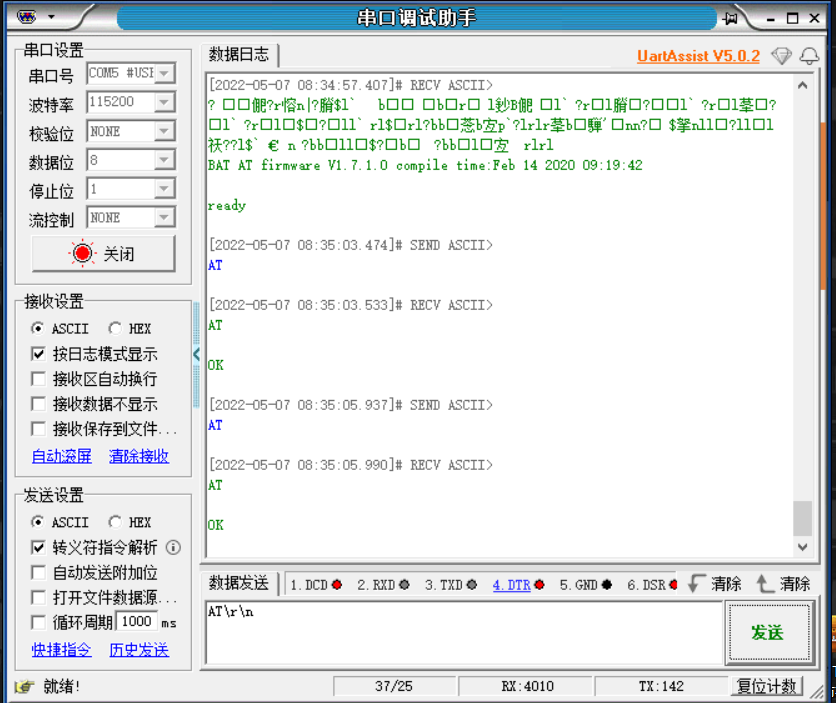The width and height of the screenshot is (836, 703).
Task: Click the 'ready' line in the log
Action: click(227, 206)
